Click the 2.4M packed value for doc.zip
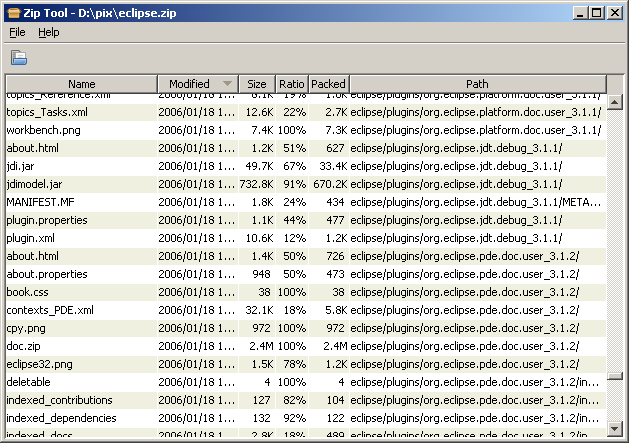Image resolution: width=629 pixels, height=443 pixels. point(335,346)
